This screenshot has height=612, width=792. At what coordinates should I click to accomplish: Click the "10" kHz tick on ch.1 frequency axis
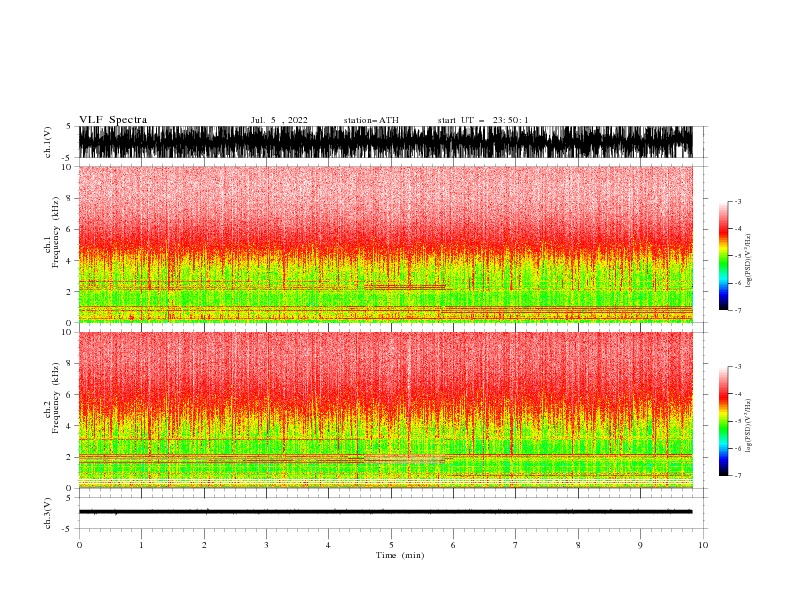67,167
